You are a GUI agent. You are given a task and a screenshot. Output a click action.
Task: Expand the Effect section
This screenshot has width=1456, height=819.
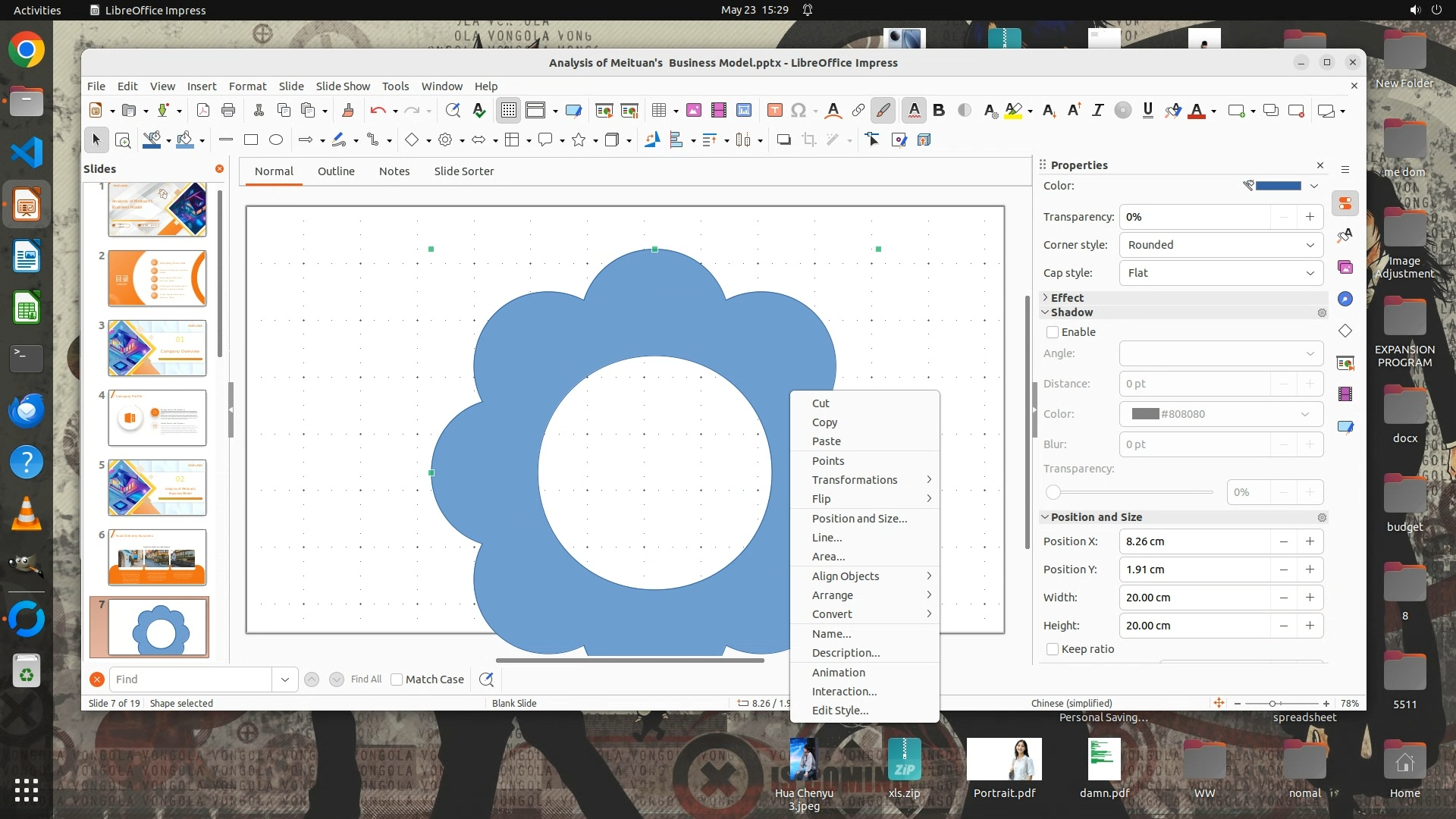1067,298
